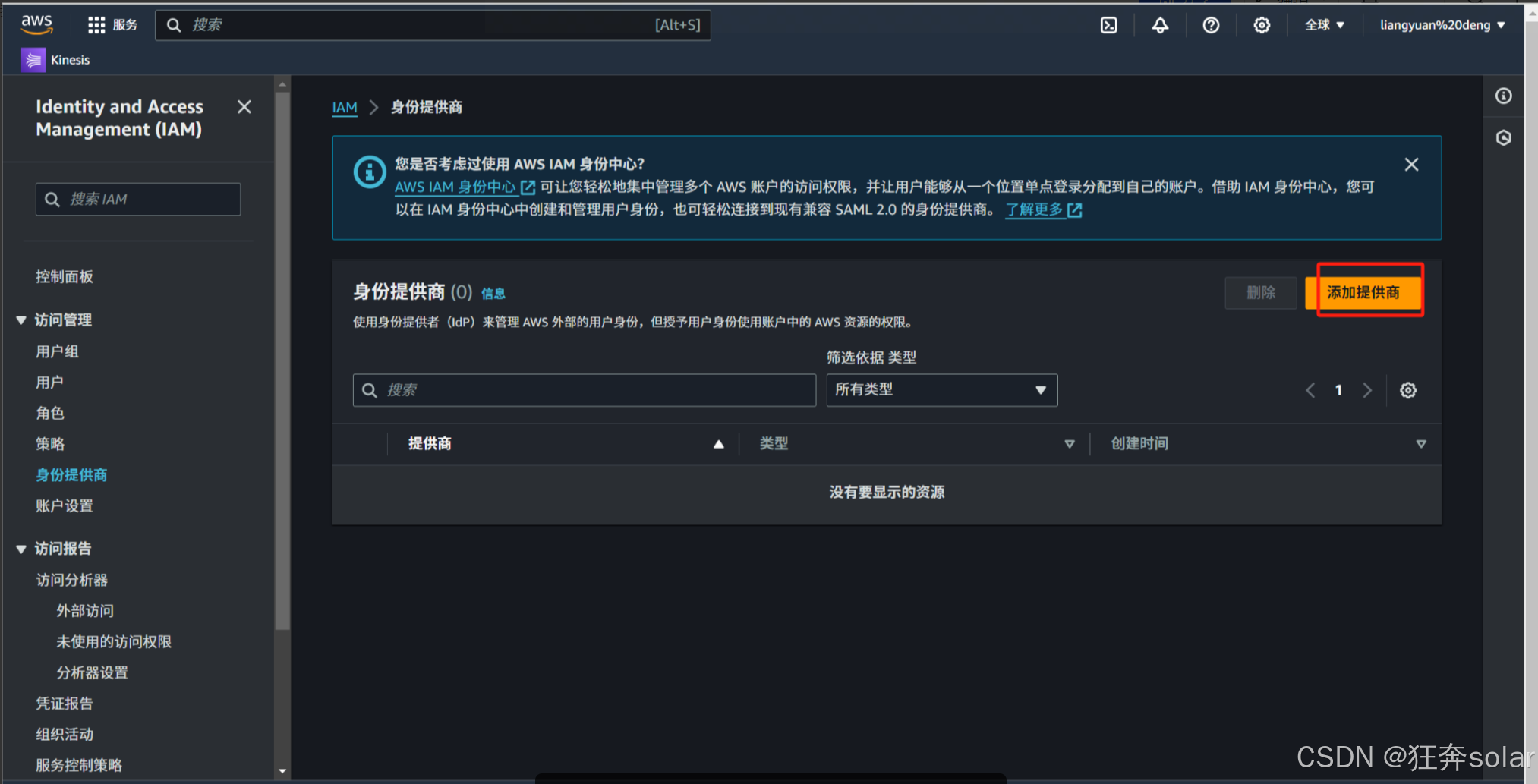Open 服务控制策略 in sidebar
The width and height of the screenshot is (1538, 784).
point(79,765)
